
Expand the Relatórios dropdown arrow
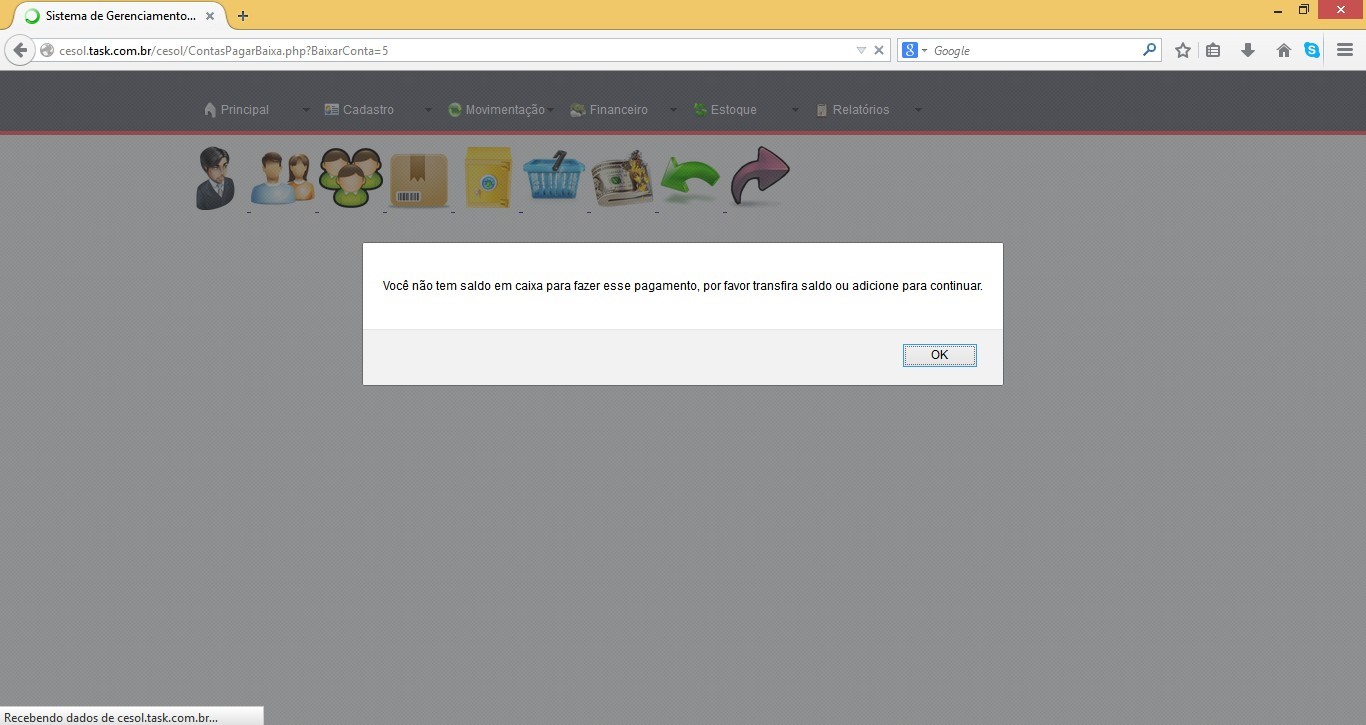tap(918, 110)
